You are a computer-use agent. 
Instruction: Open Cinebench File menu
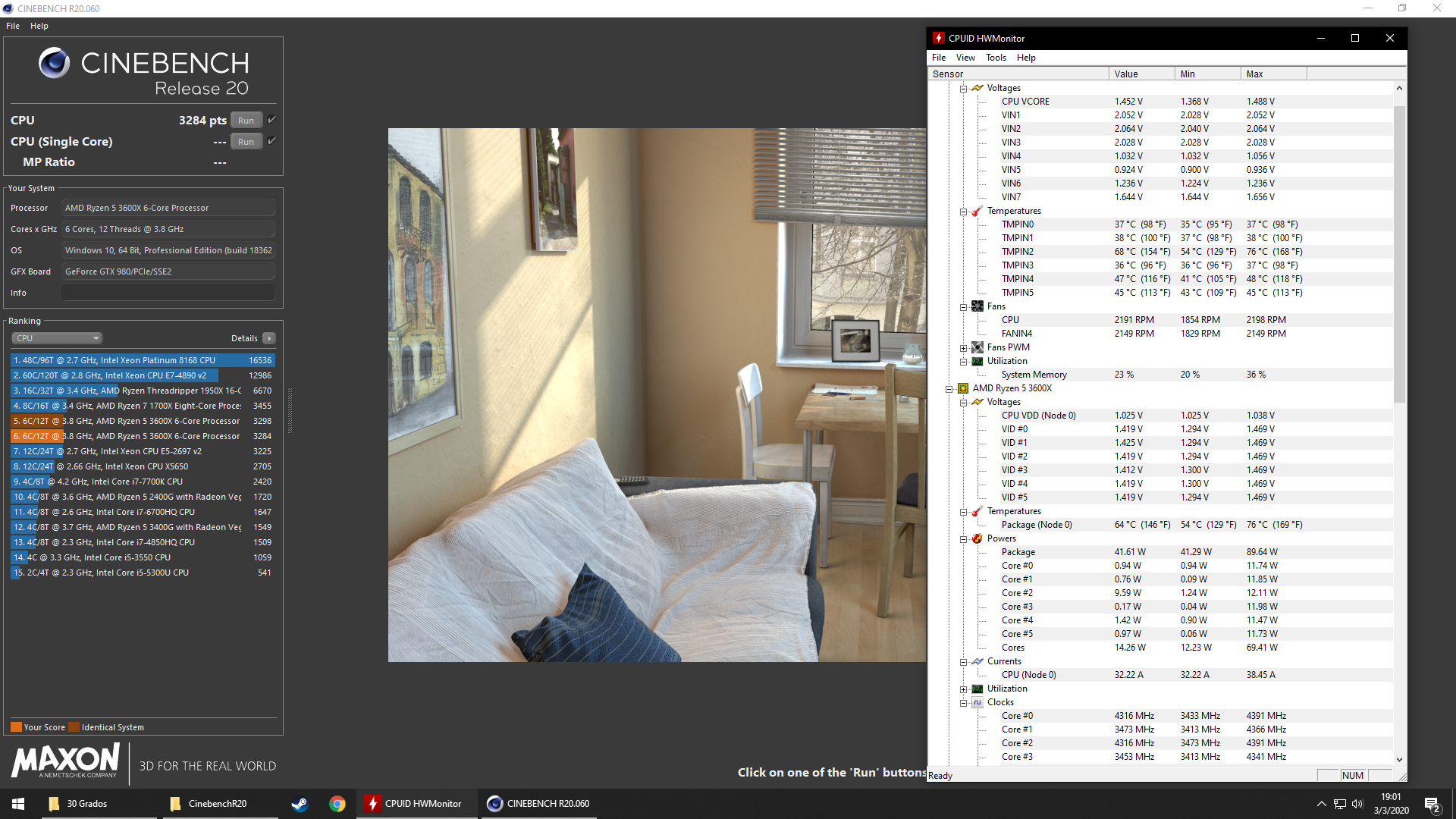click(13, 26)
